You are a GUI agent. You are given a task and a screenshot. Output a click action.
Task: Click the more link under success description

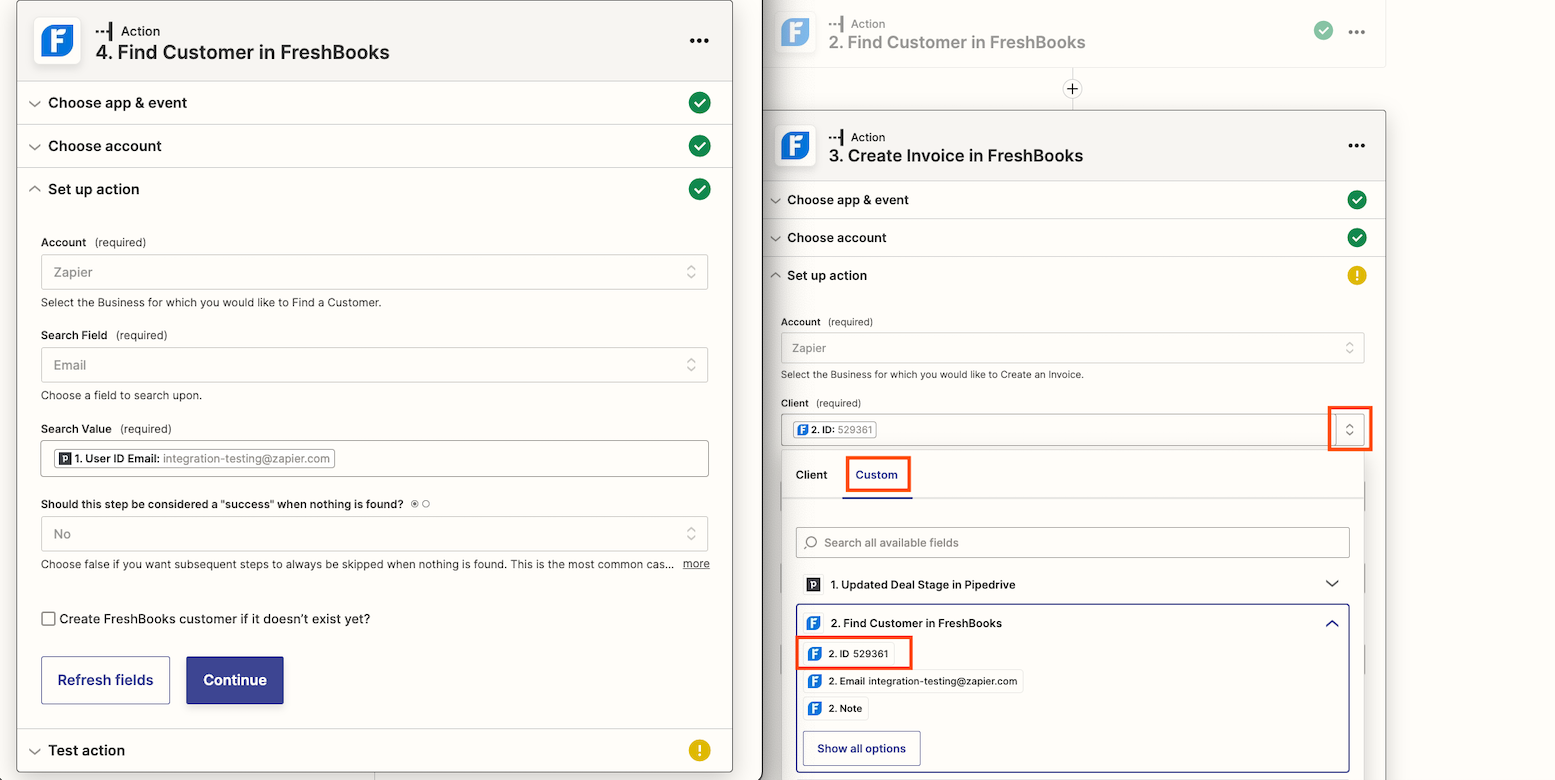696,564
